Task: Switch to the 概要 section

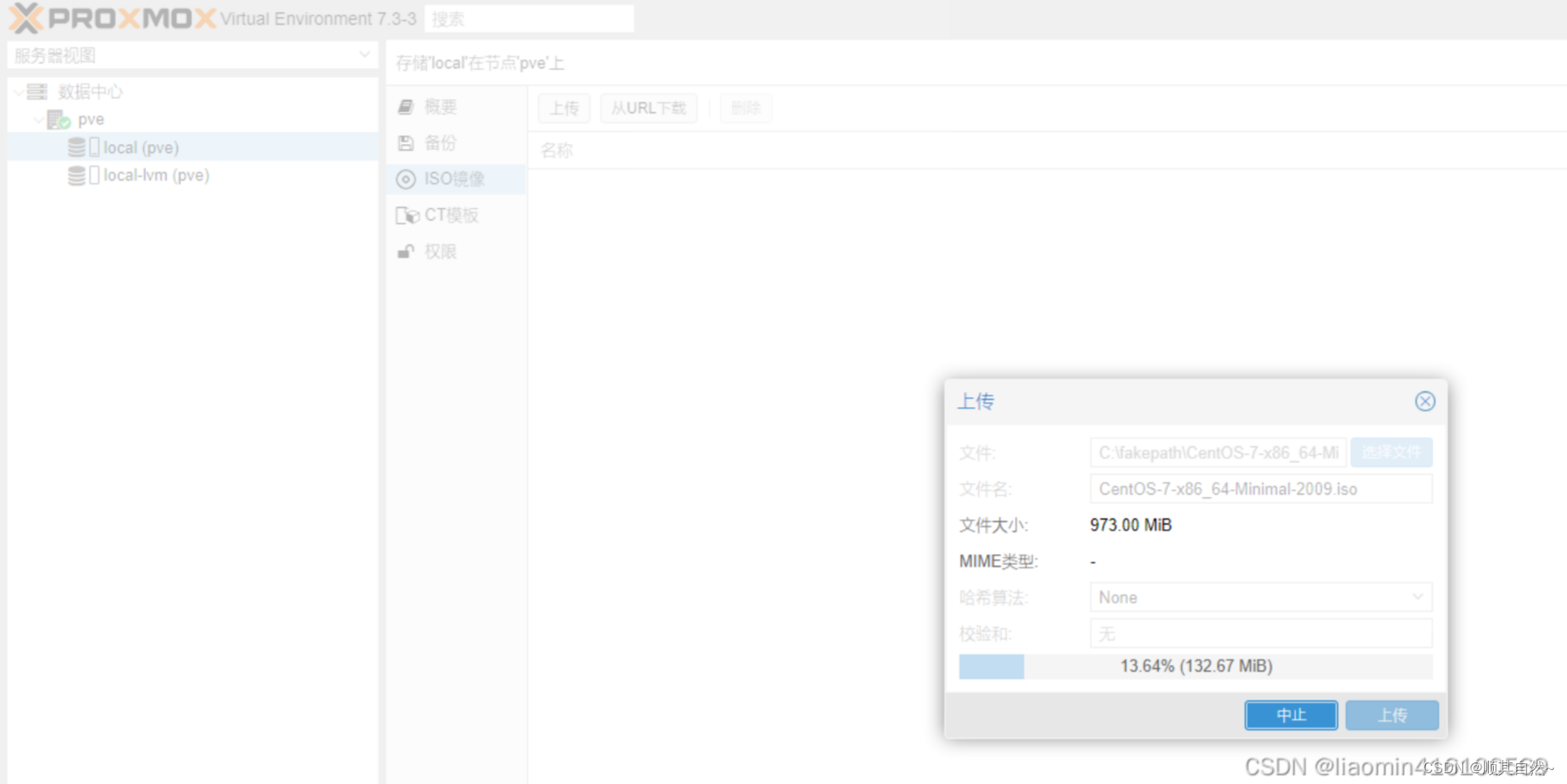Action: (x=440, y=106)
